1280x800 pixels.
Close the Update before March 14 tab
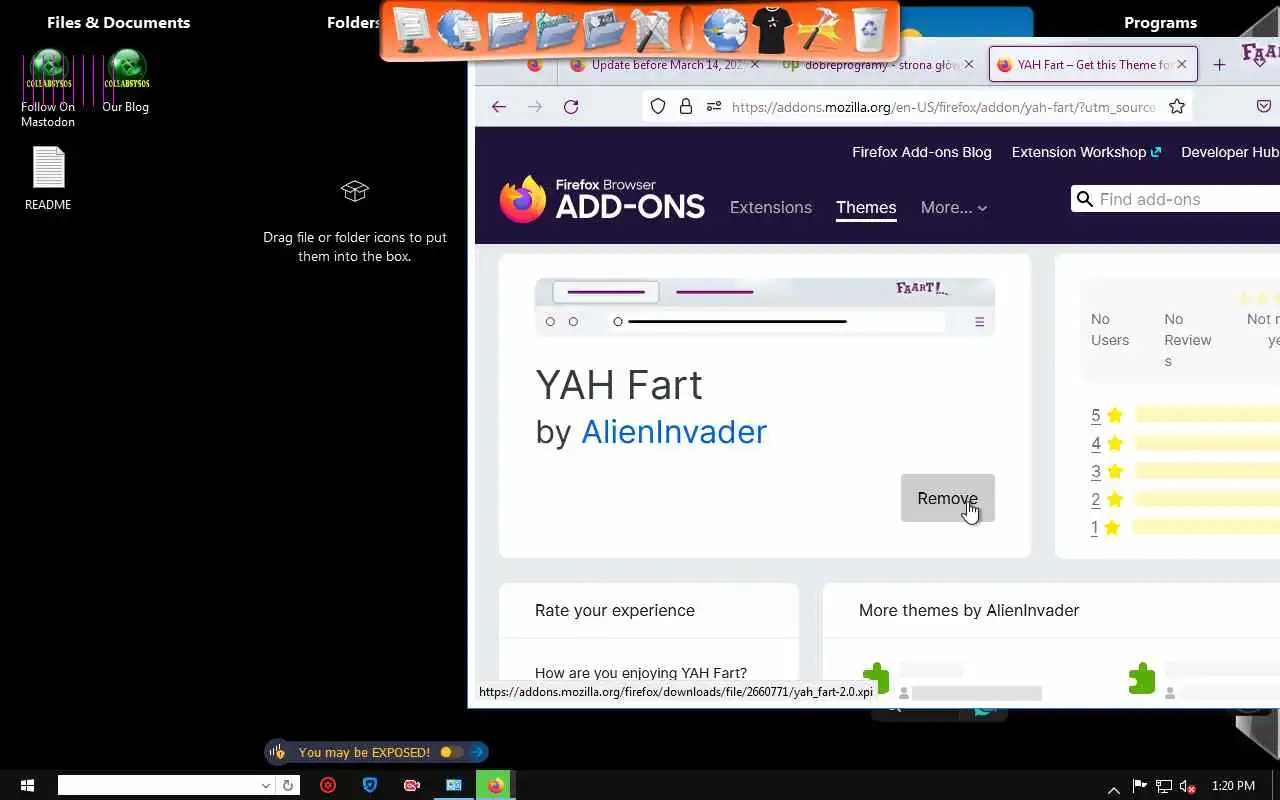tap(755, 64)
